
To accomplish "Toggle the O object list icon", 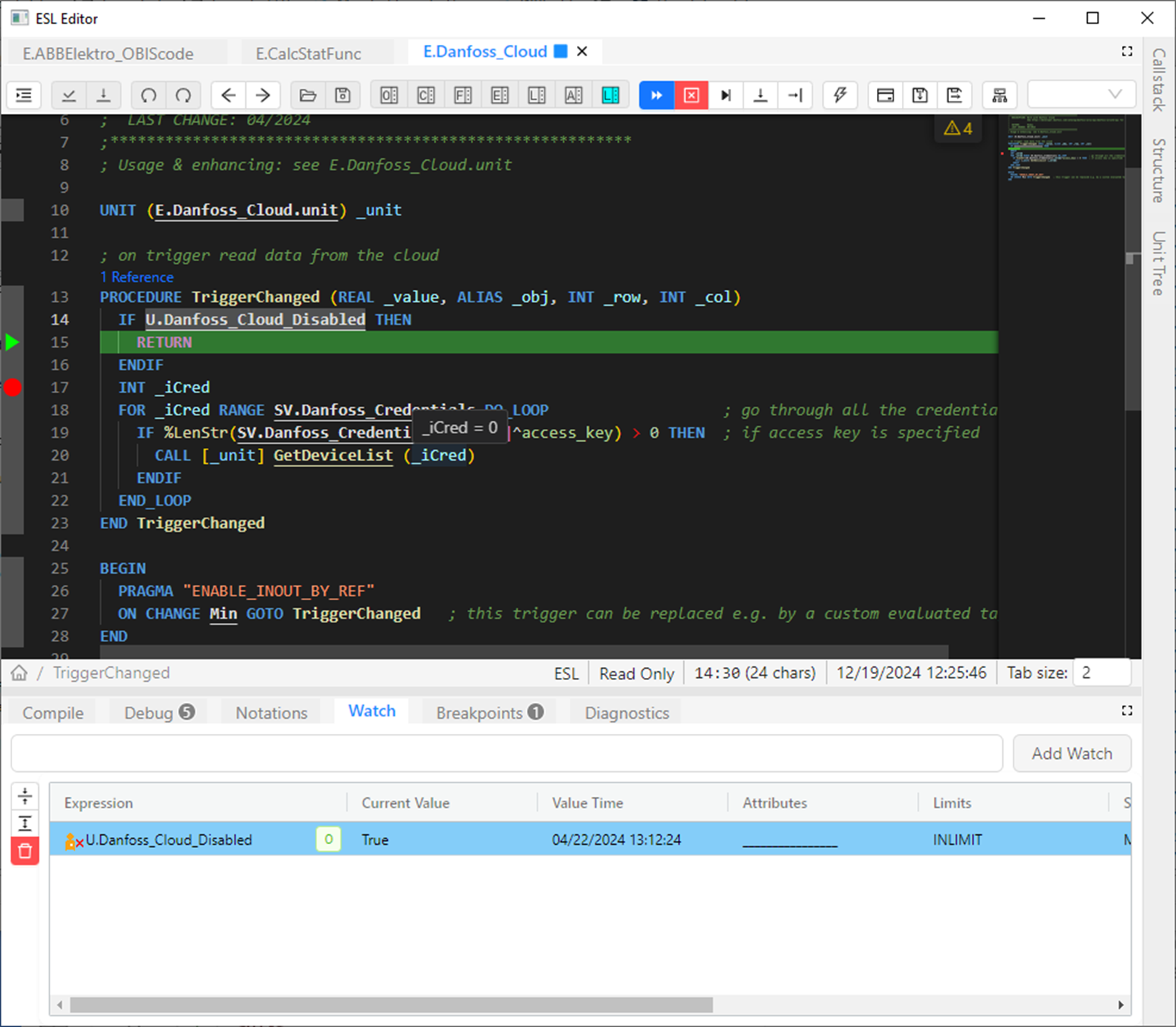I will [x=389, y=95].
